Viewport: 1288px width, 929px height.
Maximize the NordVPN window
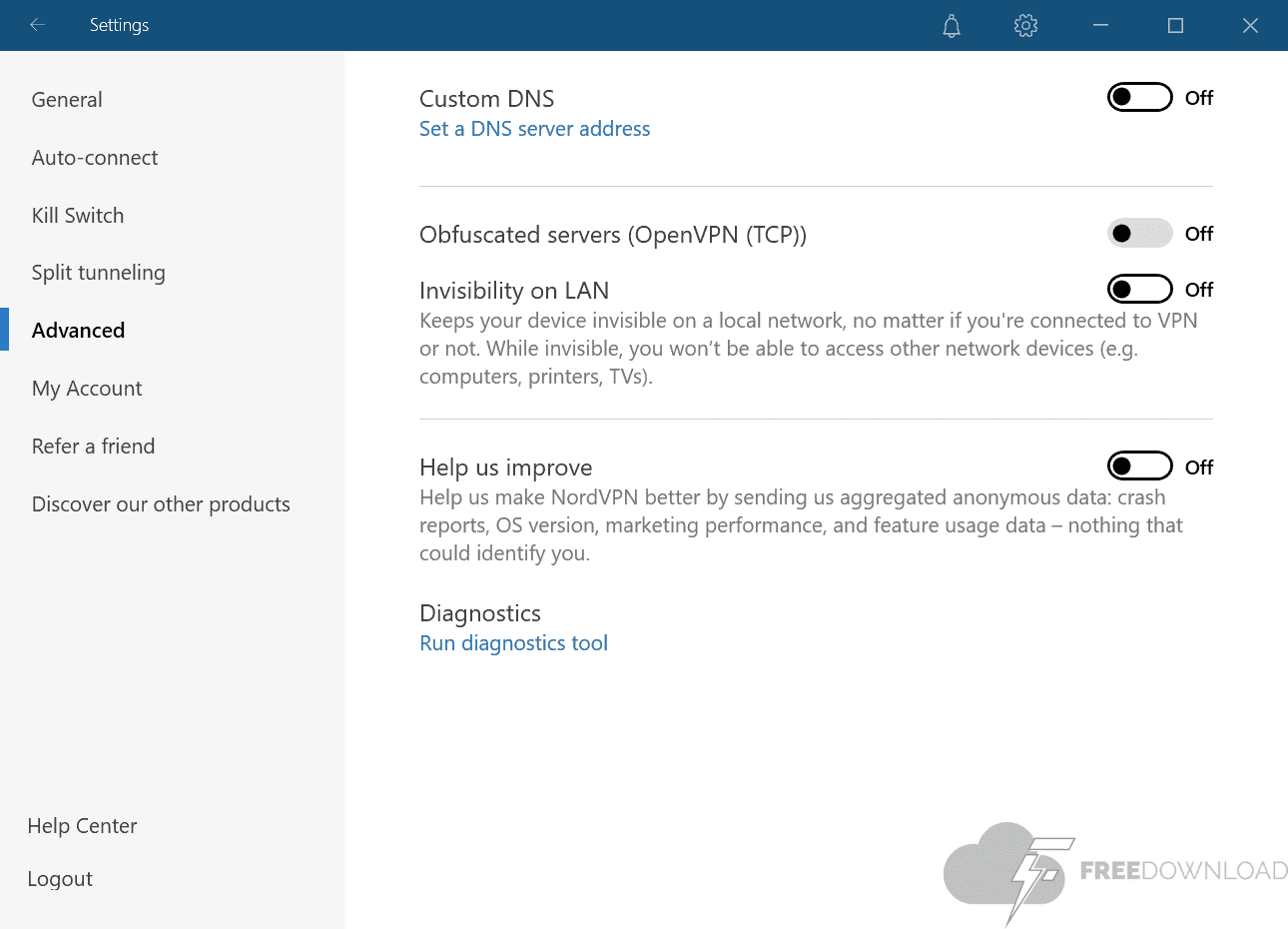[x=1175, y=26]
